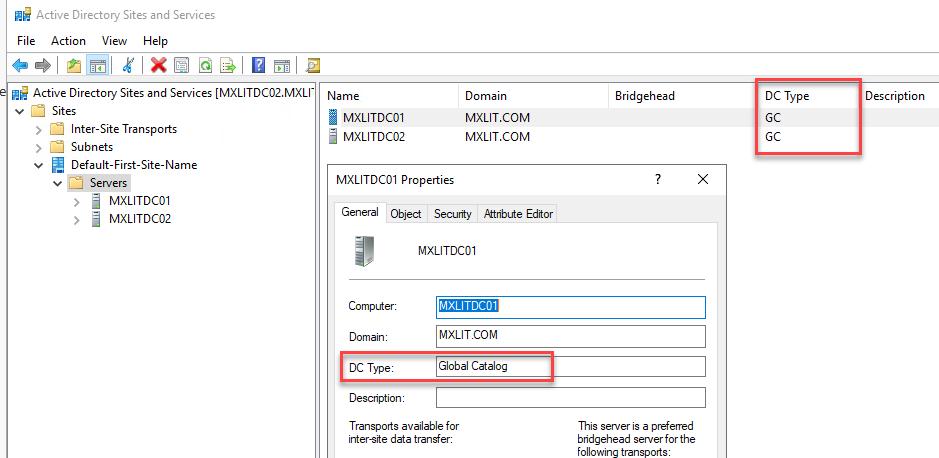Image resolution: width=939 pixels, height=458 pixels.
Task: Click the Back arrow in the toolbar
Action: [x=19, y=66]
